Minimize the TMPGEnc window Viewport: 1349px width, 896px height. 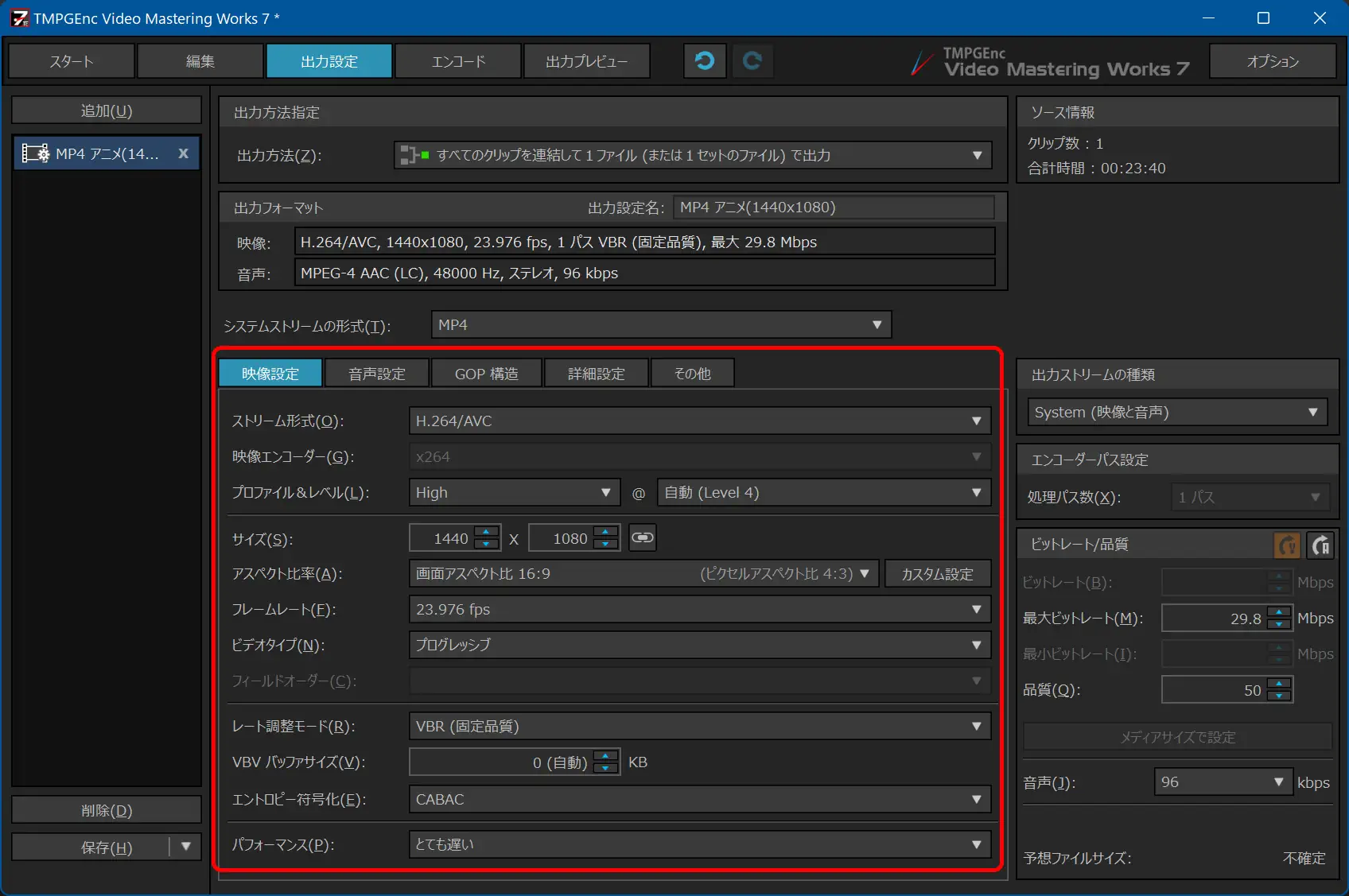[1209, 17]
